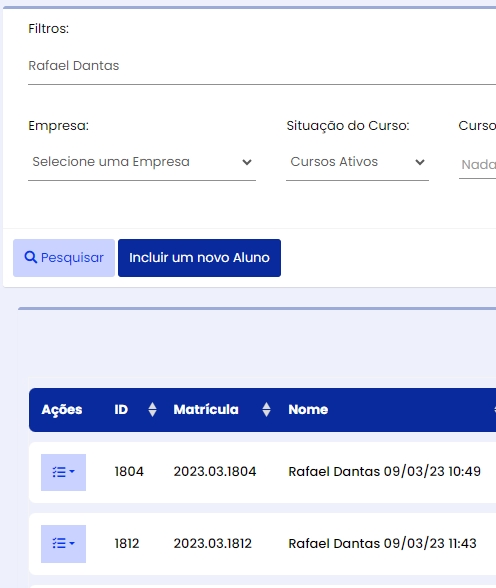Click matrícula 2023.03.1804 cell
This screenshot has width=496, height=588.
(x=215, y=472)
